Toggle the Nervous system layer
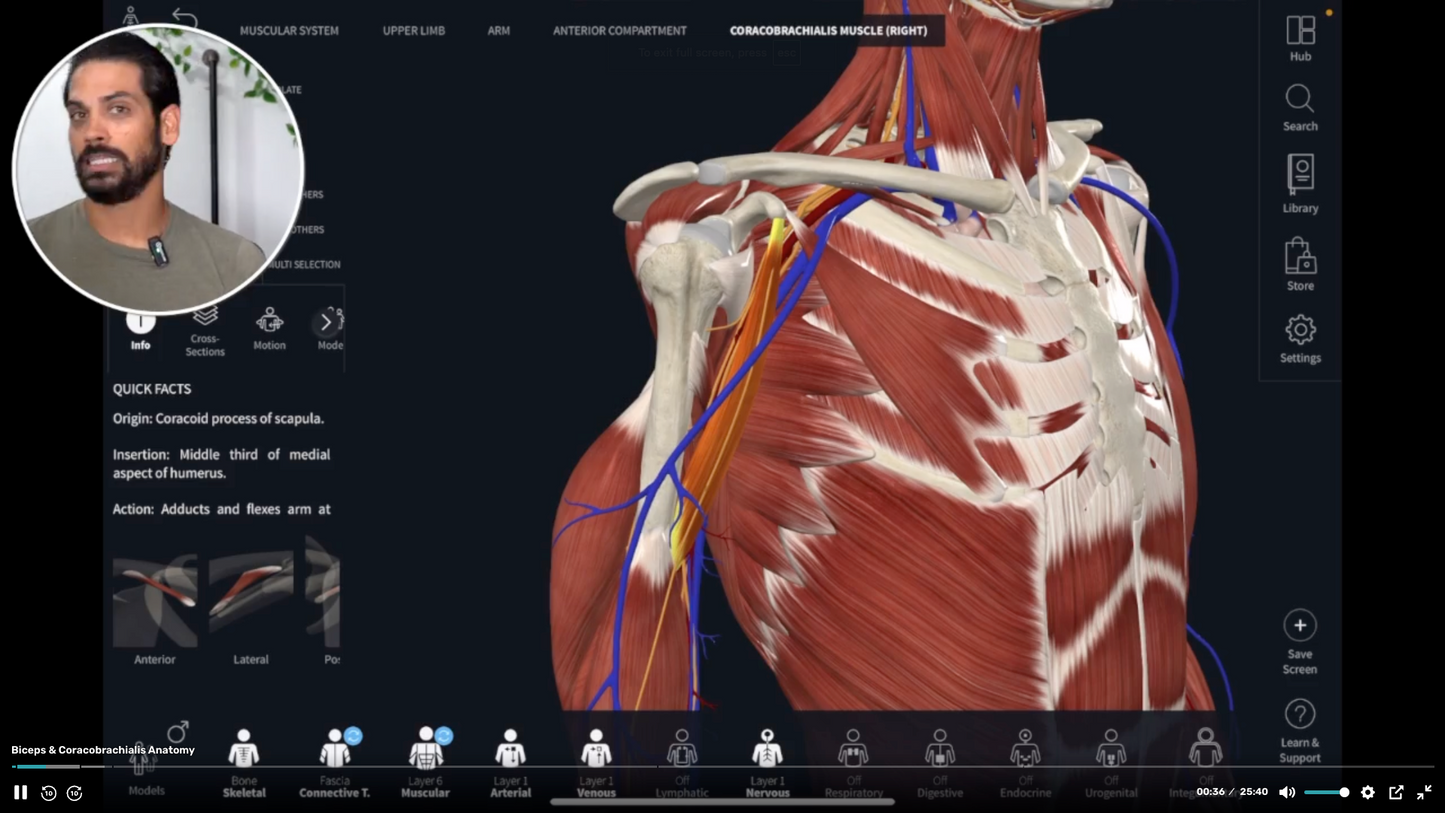Screen dimensions: 1445x813 [767, 763]
